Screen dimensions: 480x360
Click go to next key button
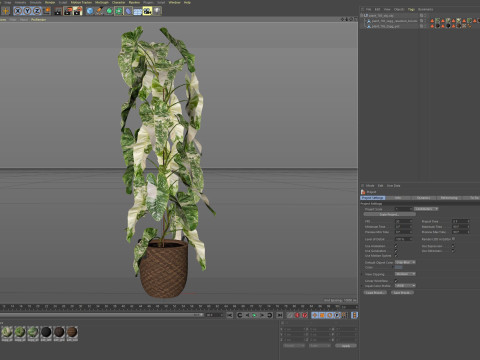tap(270, 315)
